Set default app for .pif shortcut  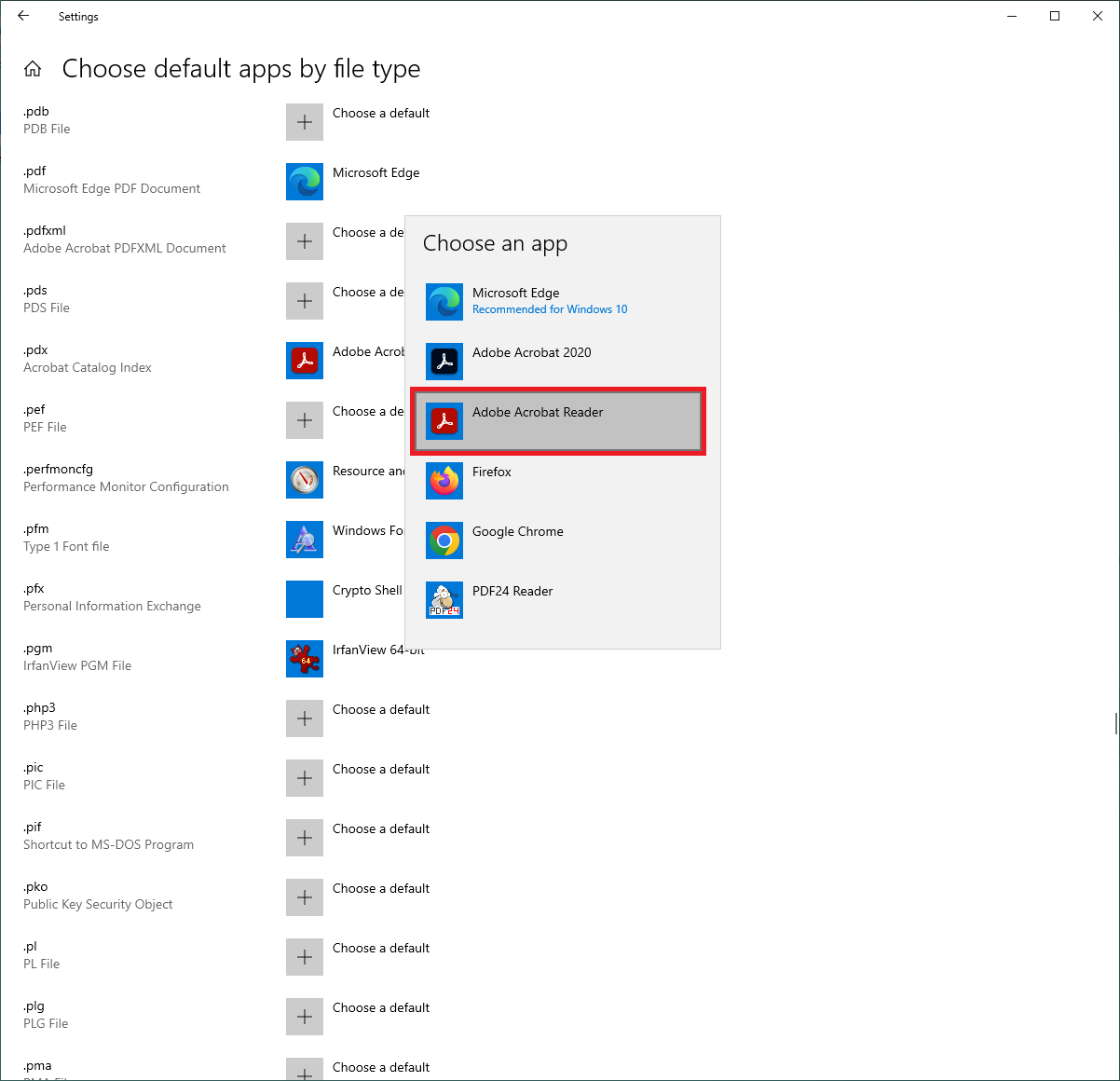305,838
